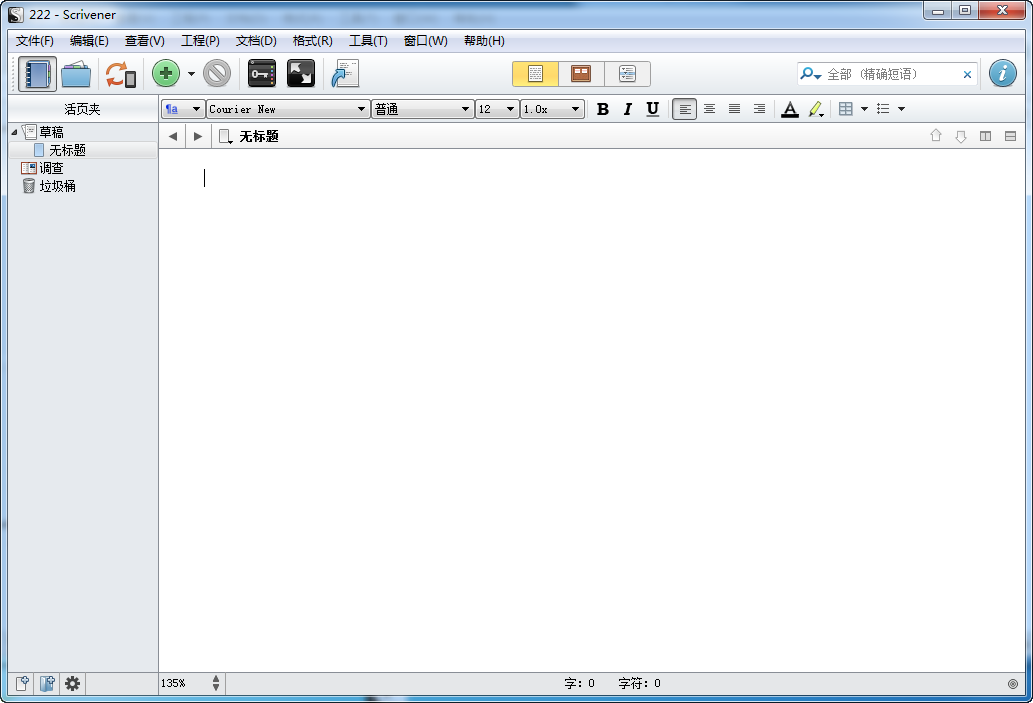Click the text color A button
Image resolution: width=1033 pixels, height=703 pixels.
[x=789, y=109]
